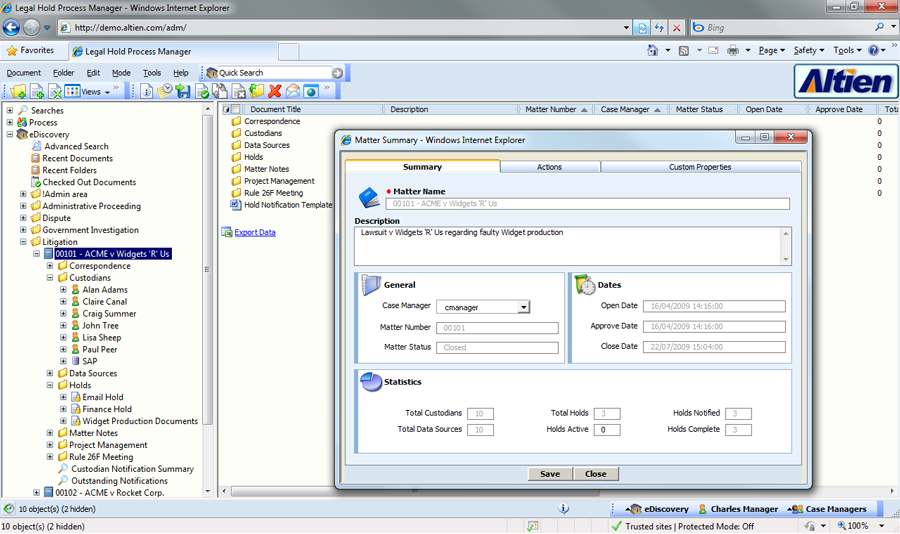
Task: Click the browser home icon
Action: point(652,50)
